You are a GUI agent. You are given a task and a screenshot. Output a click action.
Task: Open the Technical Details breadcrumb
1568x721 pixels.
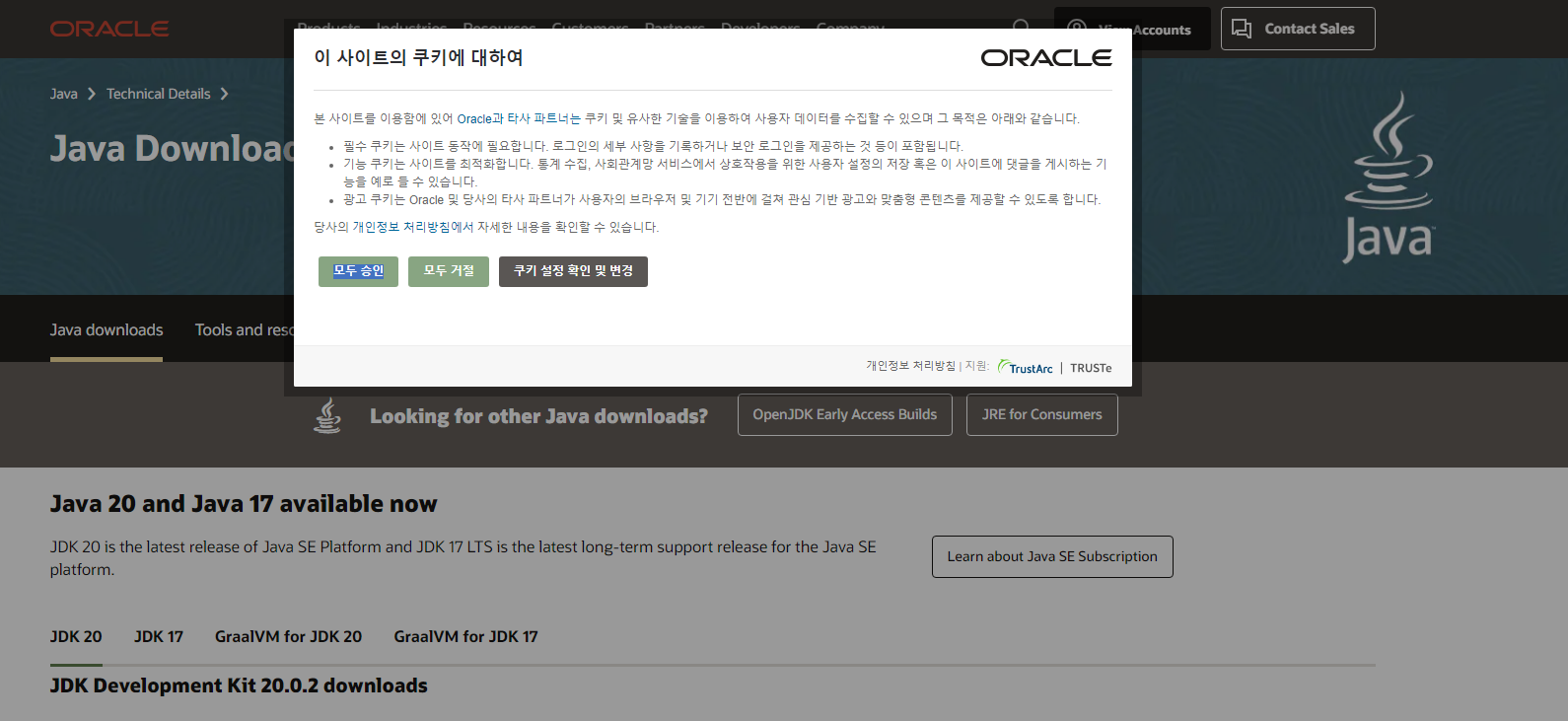click(159, 94)
